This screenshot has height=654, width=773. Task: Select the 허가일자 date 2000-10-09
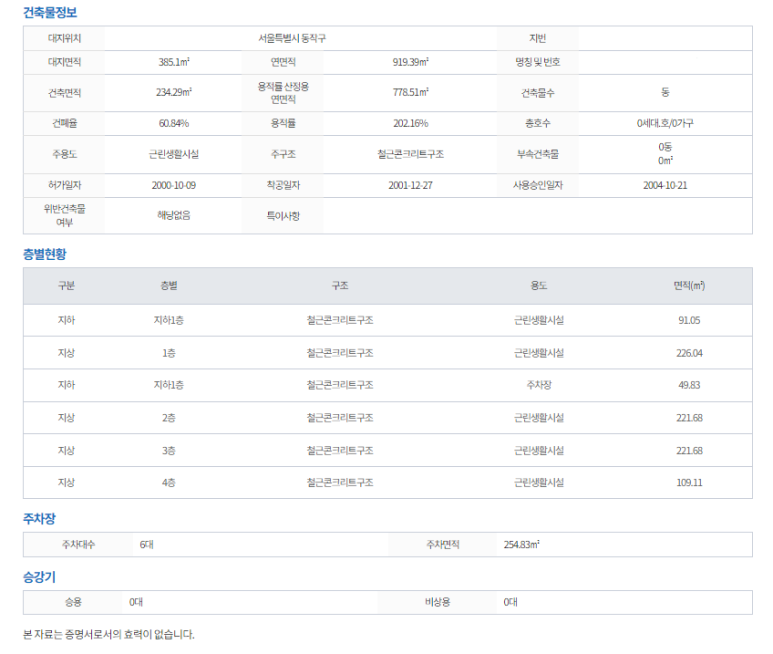point(174,185)
